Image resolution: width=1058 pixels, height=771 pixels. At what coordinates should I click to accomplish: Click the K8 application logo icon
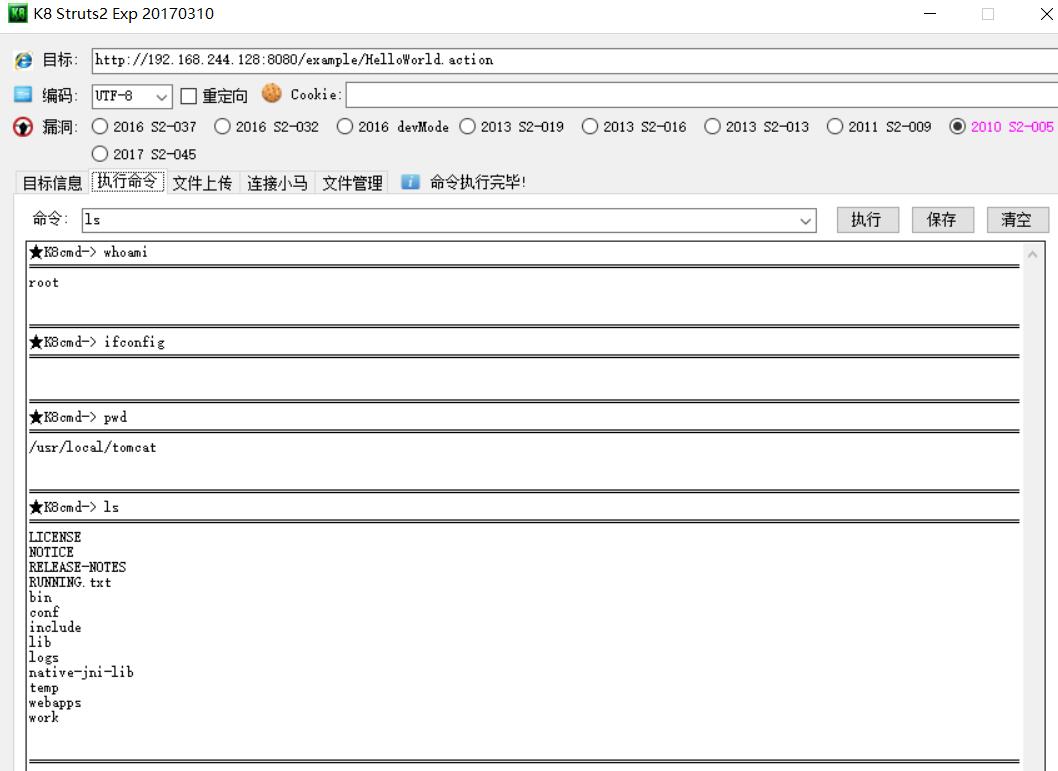click(x=18, y=13)
